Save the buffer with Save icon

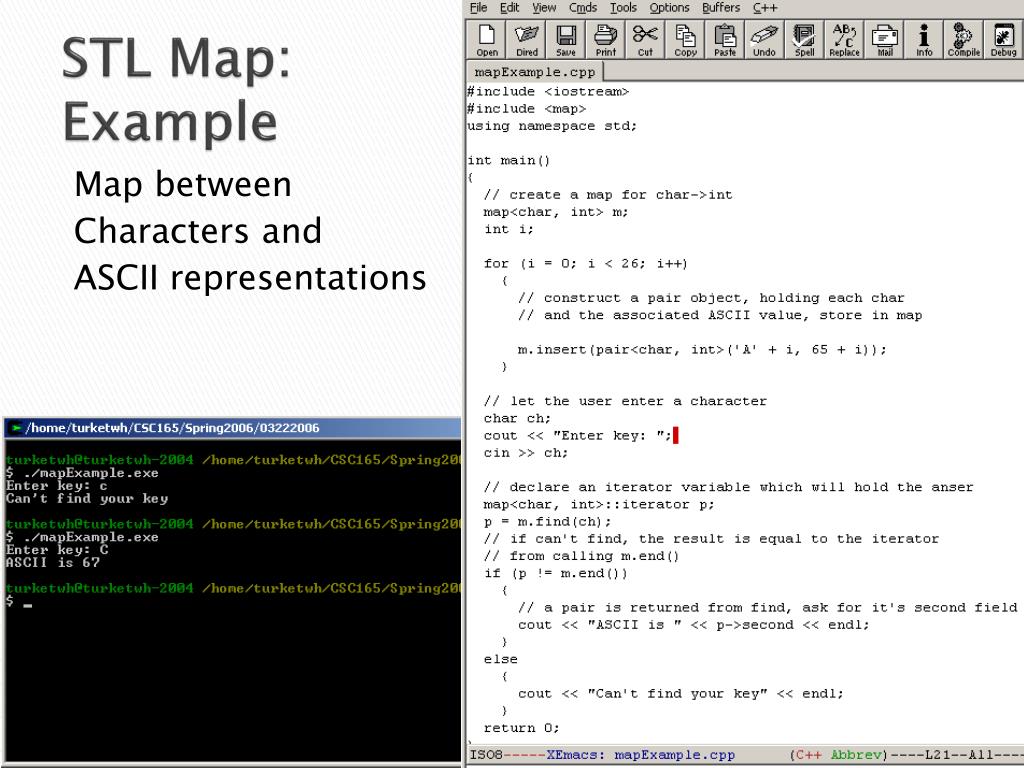pos(566,40)
